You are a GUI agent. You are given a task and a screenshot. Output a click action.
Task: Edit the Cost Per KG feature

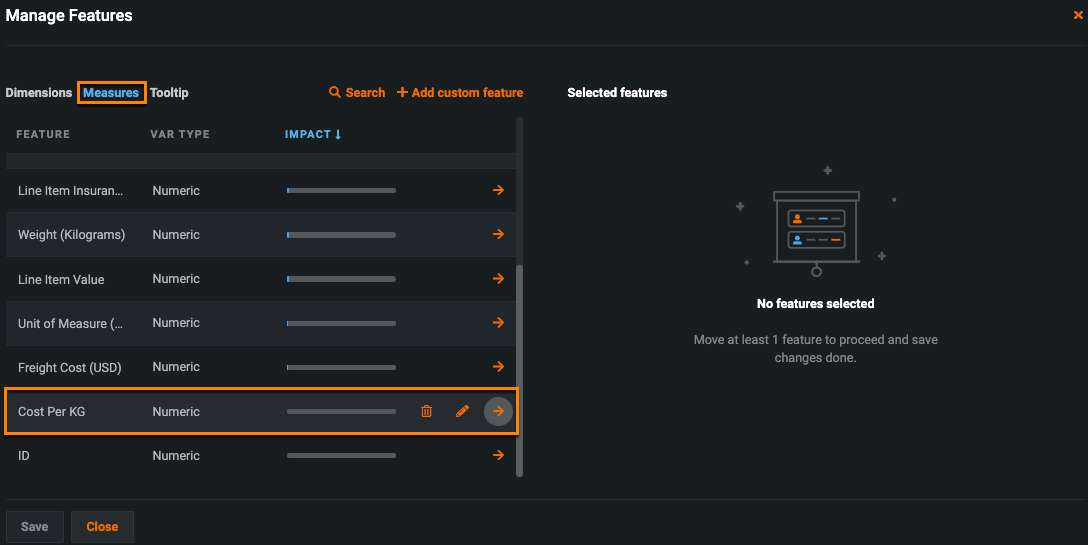click(x=462, y=411)
